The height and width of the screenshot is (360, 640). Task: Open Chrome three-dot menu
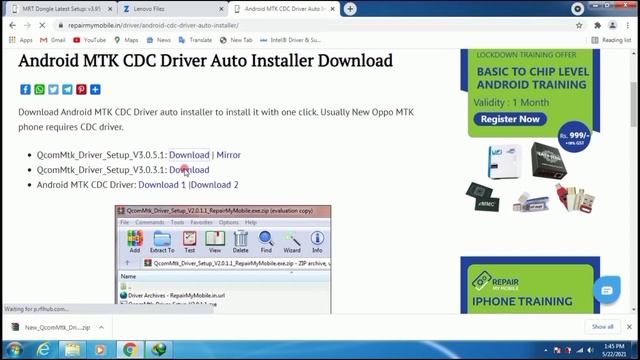pyautogui.click(x=628, y=25)
